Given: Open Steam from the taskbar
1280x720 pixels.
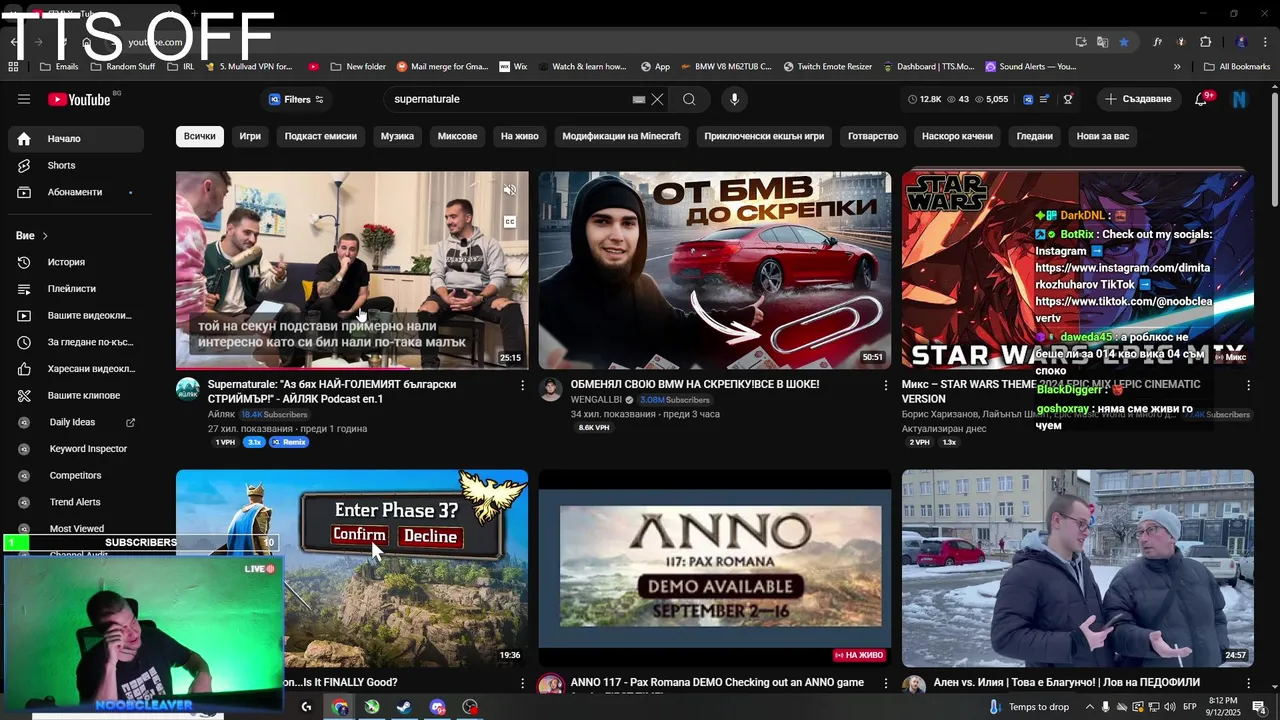Looking at the screenshot, I should point(404,707).
